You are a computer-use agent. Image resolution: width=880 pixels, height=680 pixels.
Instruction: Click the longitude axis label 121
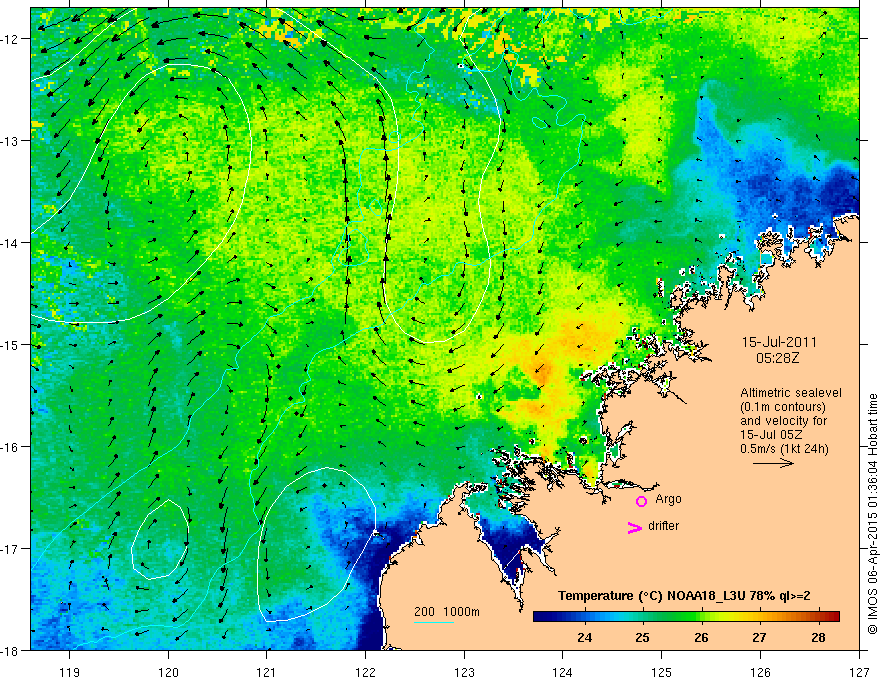[267, 673]
